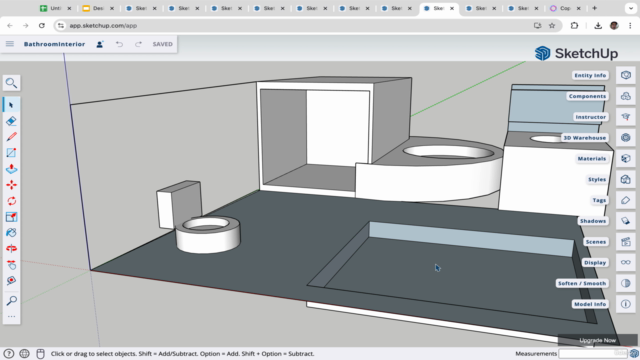This screenshot has height=360, width=640.
Task: Expand the tab search dropdown
Action: [x=631, y=8]
